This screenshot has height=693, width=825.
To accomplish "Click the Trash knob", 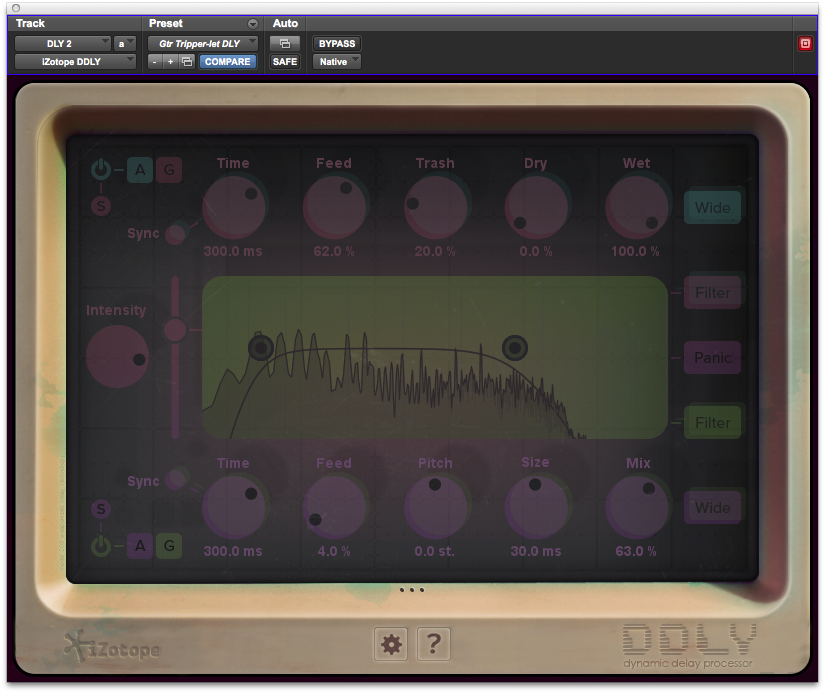I will [436, 207].
